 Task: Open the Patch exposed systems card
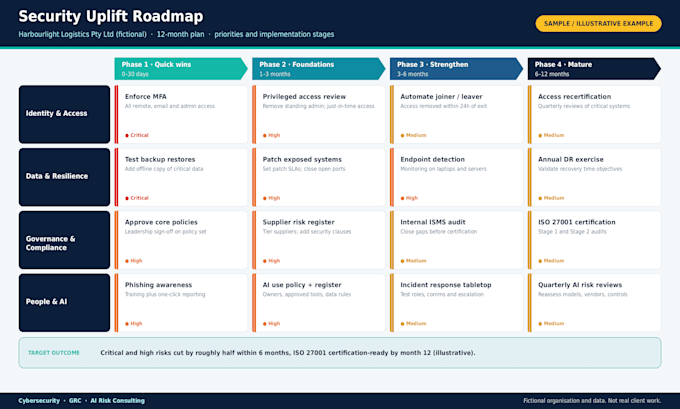(319, 177)
